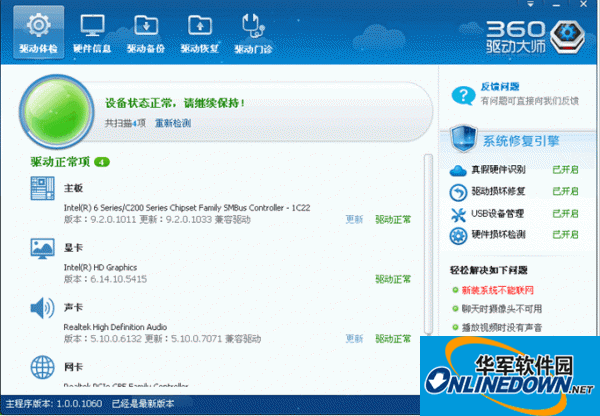
Task: Select the Intel(R) HD Graphics entry text
Action: tap(100, 267)
